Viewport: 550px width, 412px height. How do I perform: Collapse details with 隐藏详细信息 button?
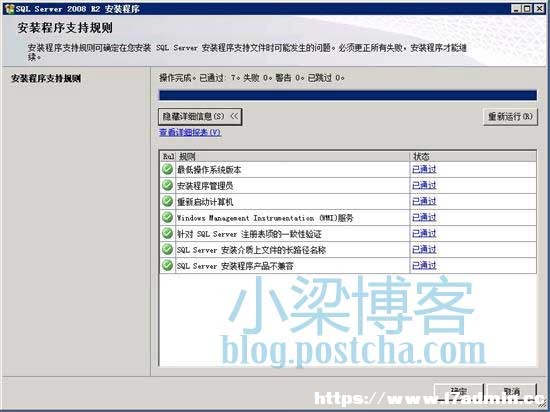[x=200, y=116]
